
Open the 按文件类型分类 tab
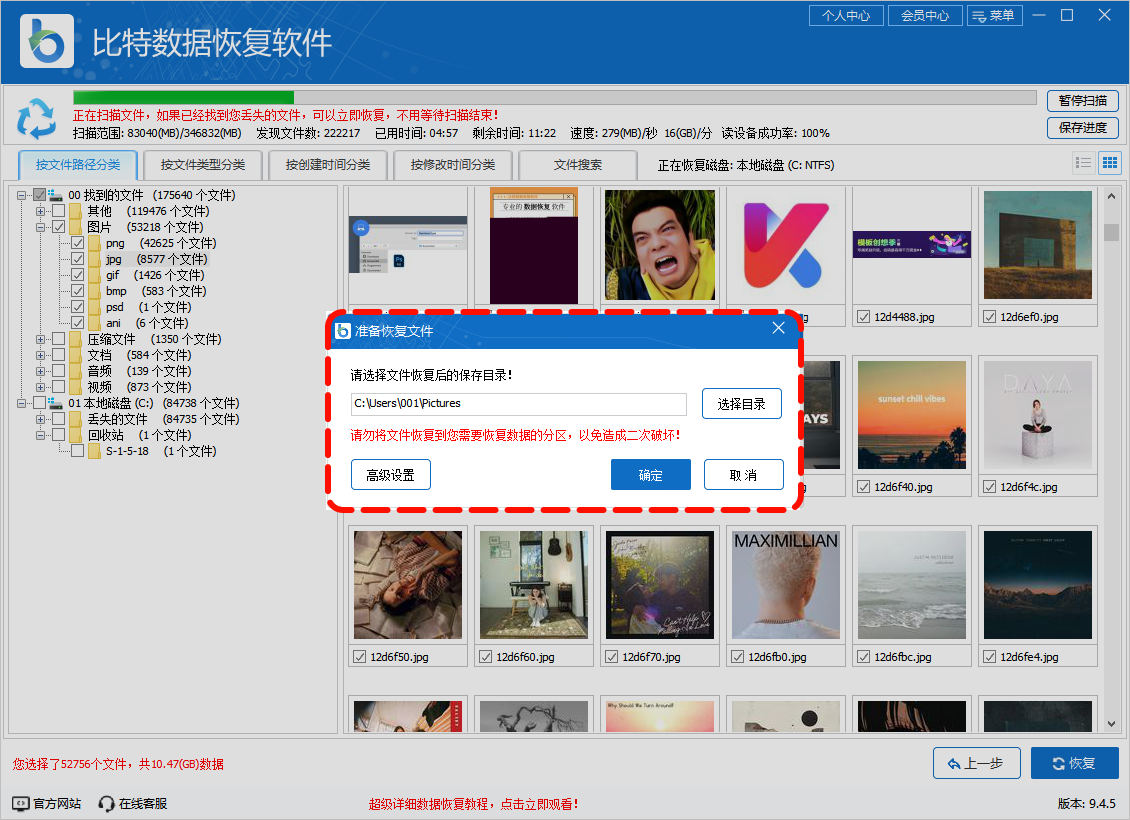point(203,164)
